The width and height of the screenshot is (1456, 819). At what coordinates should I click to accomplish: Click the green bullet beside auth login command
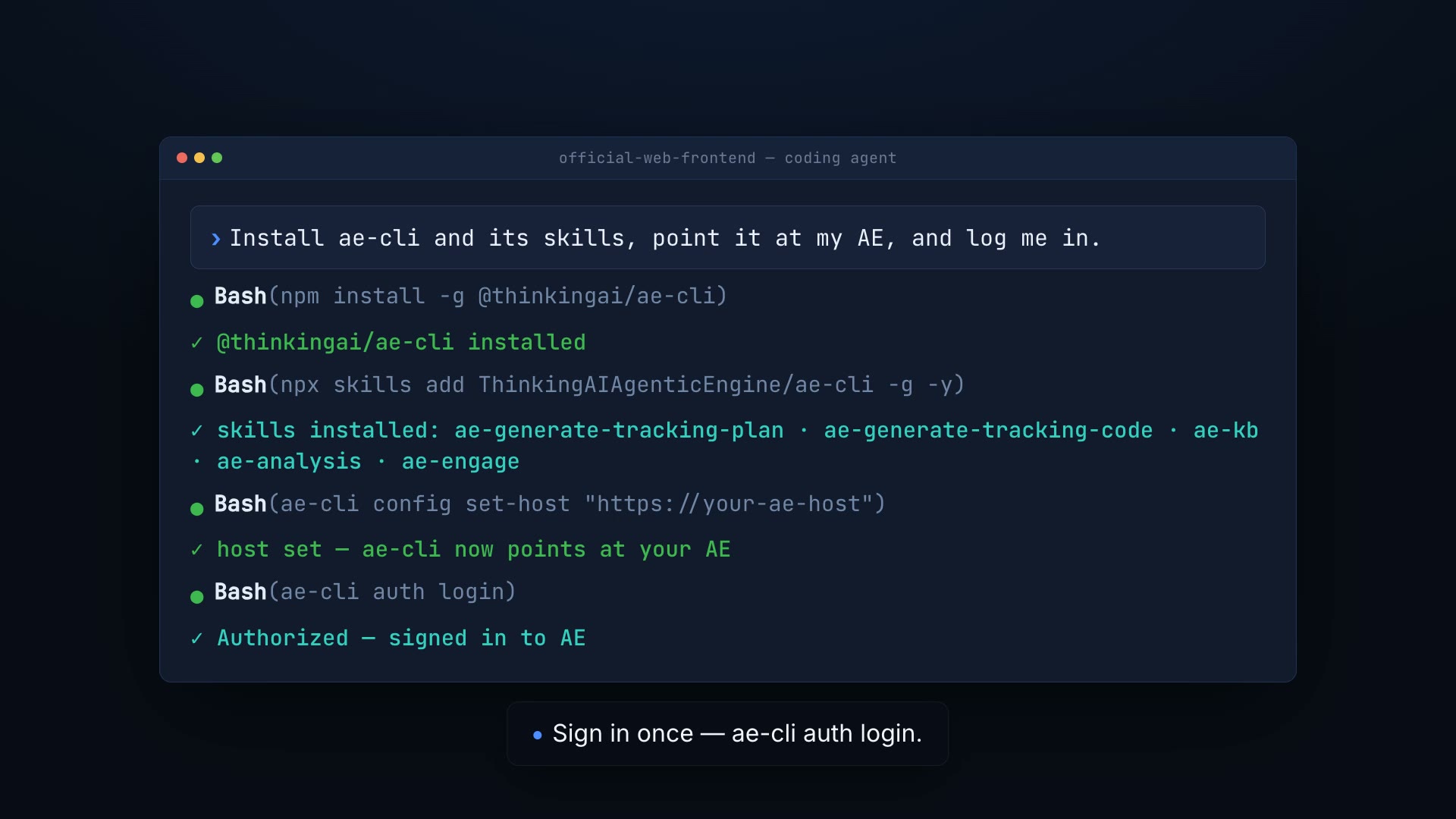197,597
